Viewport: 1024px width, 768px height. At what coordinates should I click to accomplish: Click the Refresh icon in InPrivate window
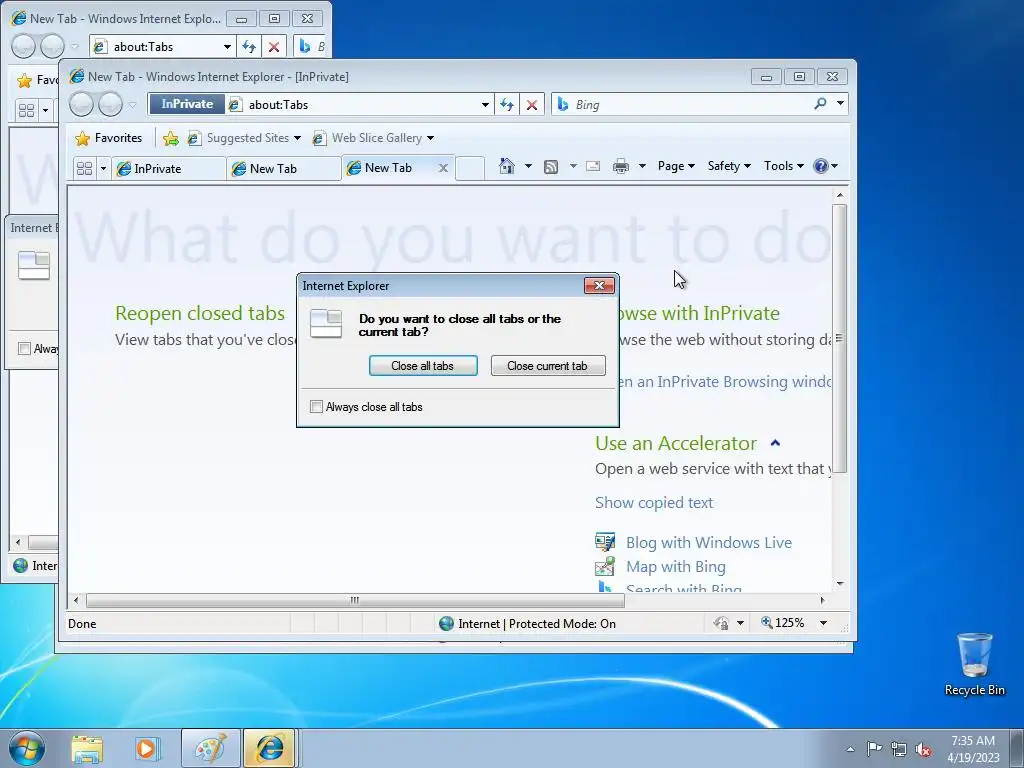(x=507, y=104)
